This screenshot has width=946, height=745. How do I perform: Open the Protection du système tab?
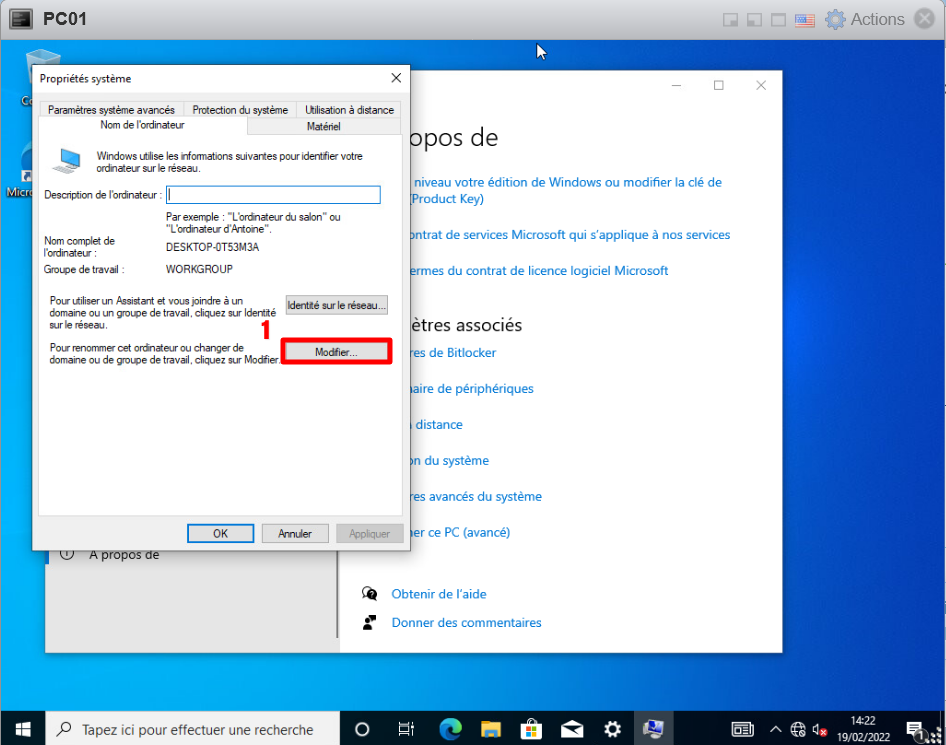(x=240, y=110)
